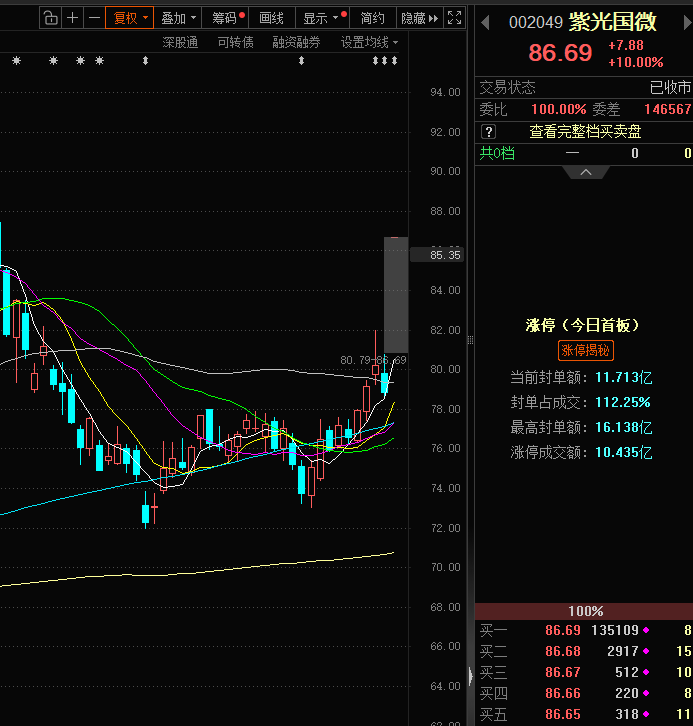Click 委差 value 146567
693x726 pixels.
(x=668, y=110)
